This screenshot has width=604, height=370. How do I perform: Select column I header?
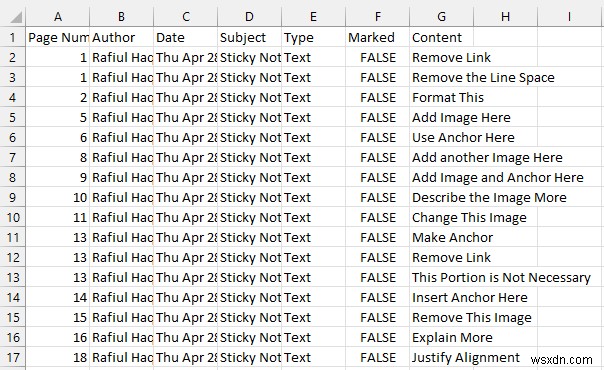coord(570,17)
